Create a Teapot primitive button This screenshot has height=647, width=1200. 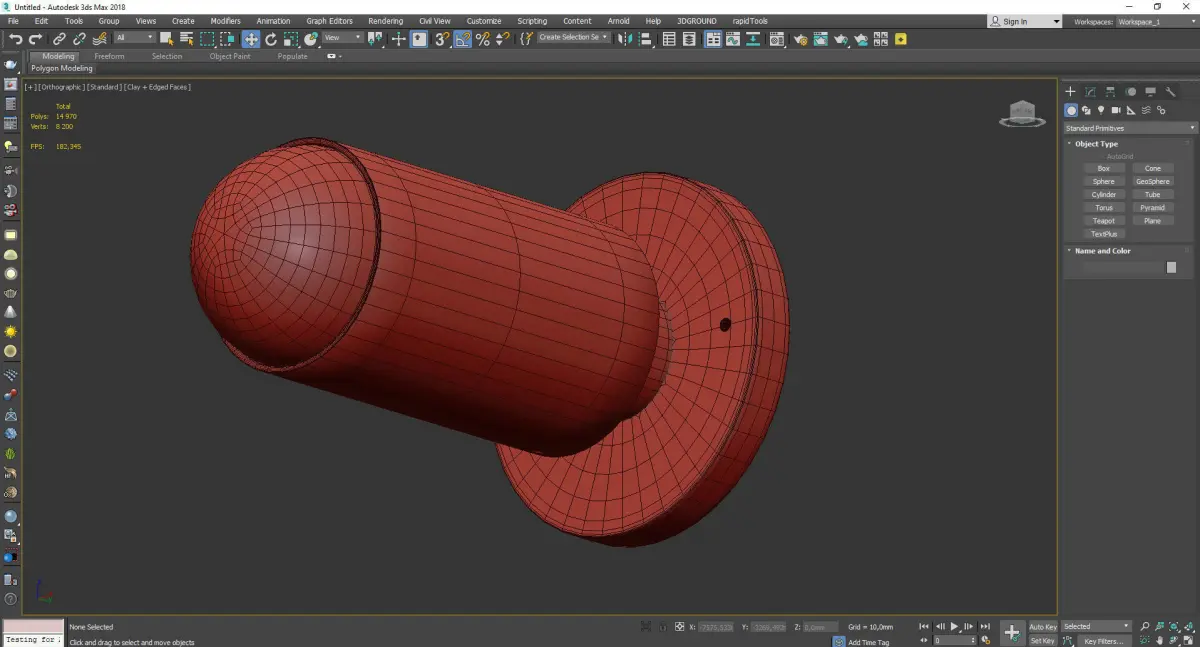click(x=1103, y=221)
